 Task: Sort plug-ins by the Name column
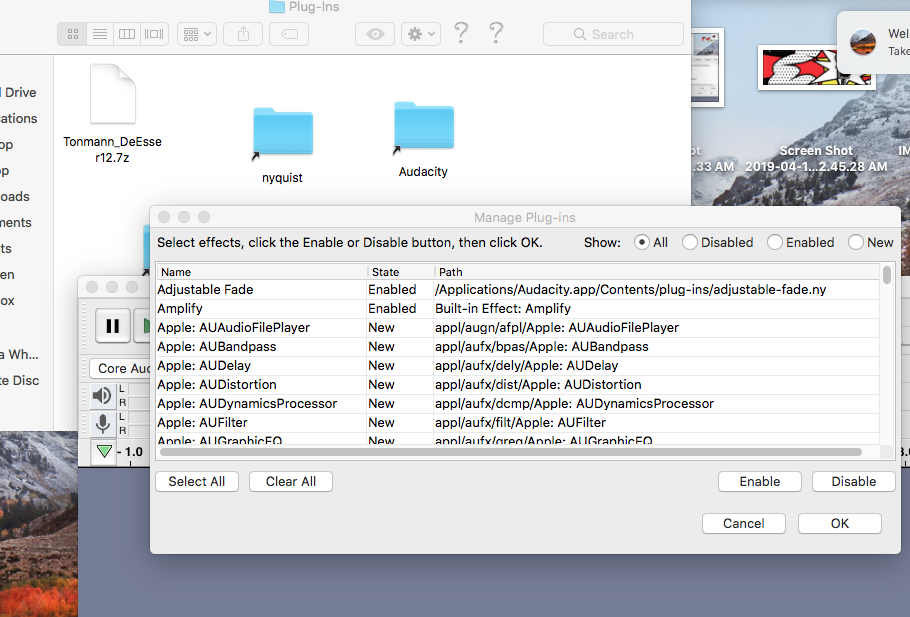coord(262,272)
